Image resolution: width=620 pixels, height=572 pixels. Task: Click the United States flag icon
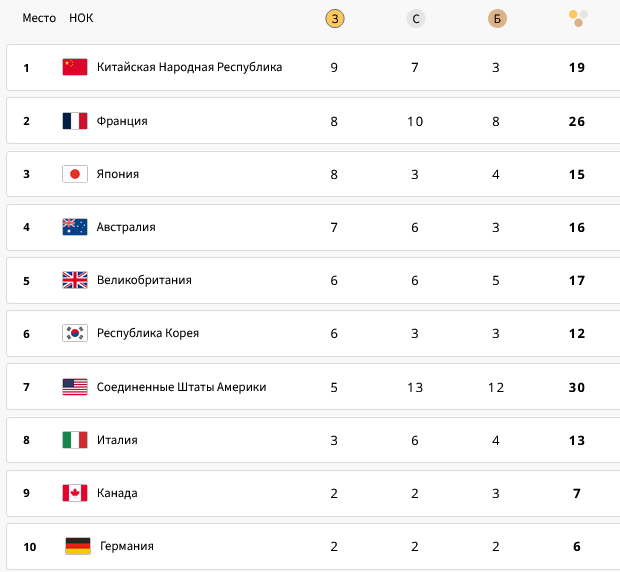tap(75, 387)
